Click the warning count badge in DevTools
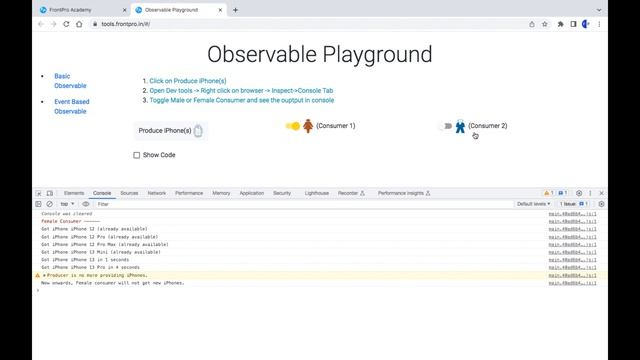Image resolution: width=640 pixels, height=360 pixels. [x=548, y=193]
